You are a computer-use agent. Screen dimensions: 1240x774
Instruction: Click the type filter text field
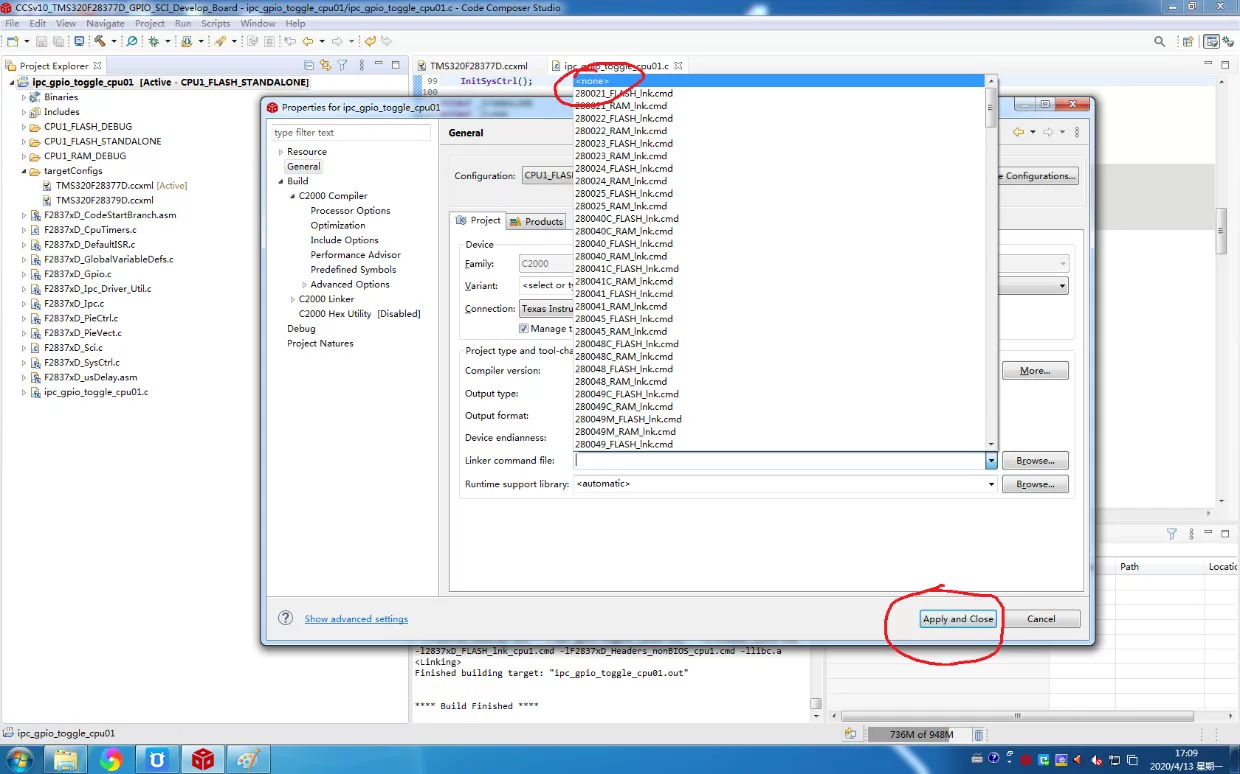[350, 132]
